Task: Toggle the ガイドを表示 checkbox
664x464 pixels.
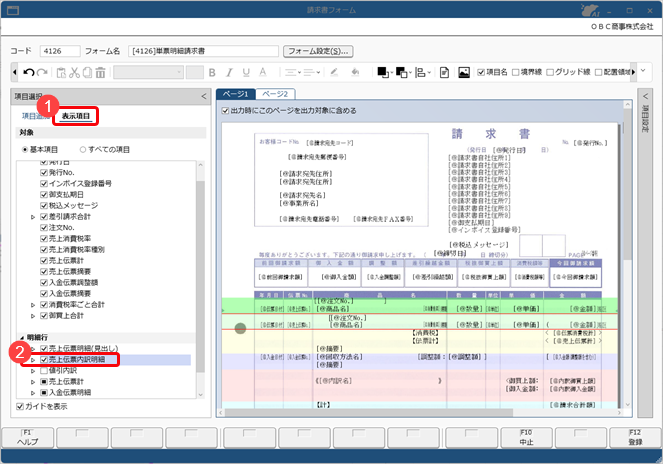Action: point(19,406)
